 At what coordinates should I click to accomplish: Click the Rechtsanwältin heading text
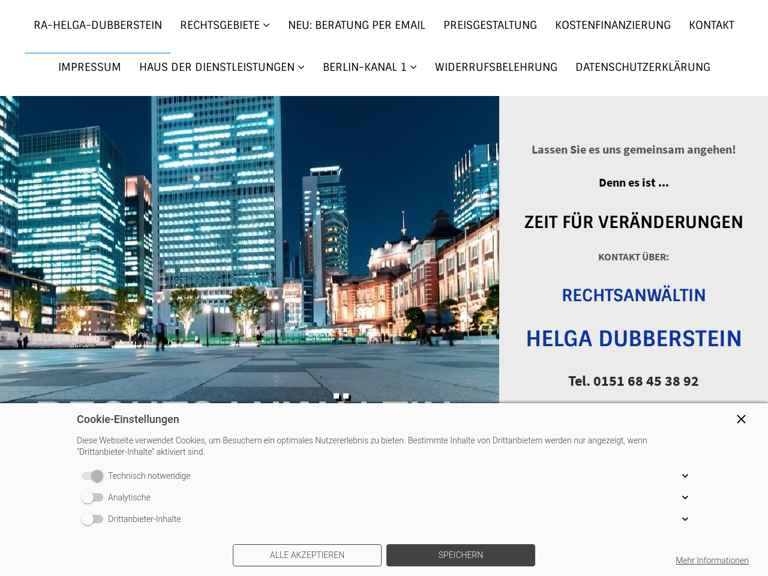pos(633,295)
